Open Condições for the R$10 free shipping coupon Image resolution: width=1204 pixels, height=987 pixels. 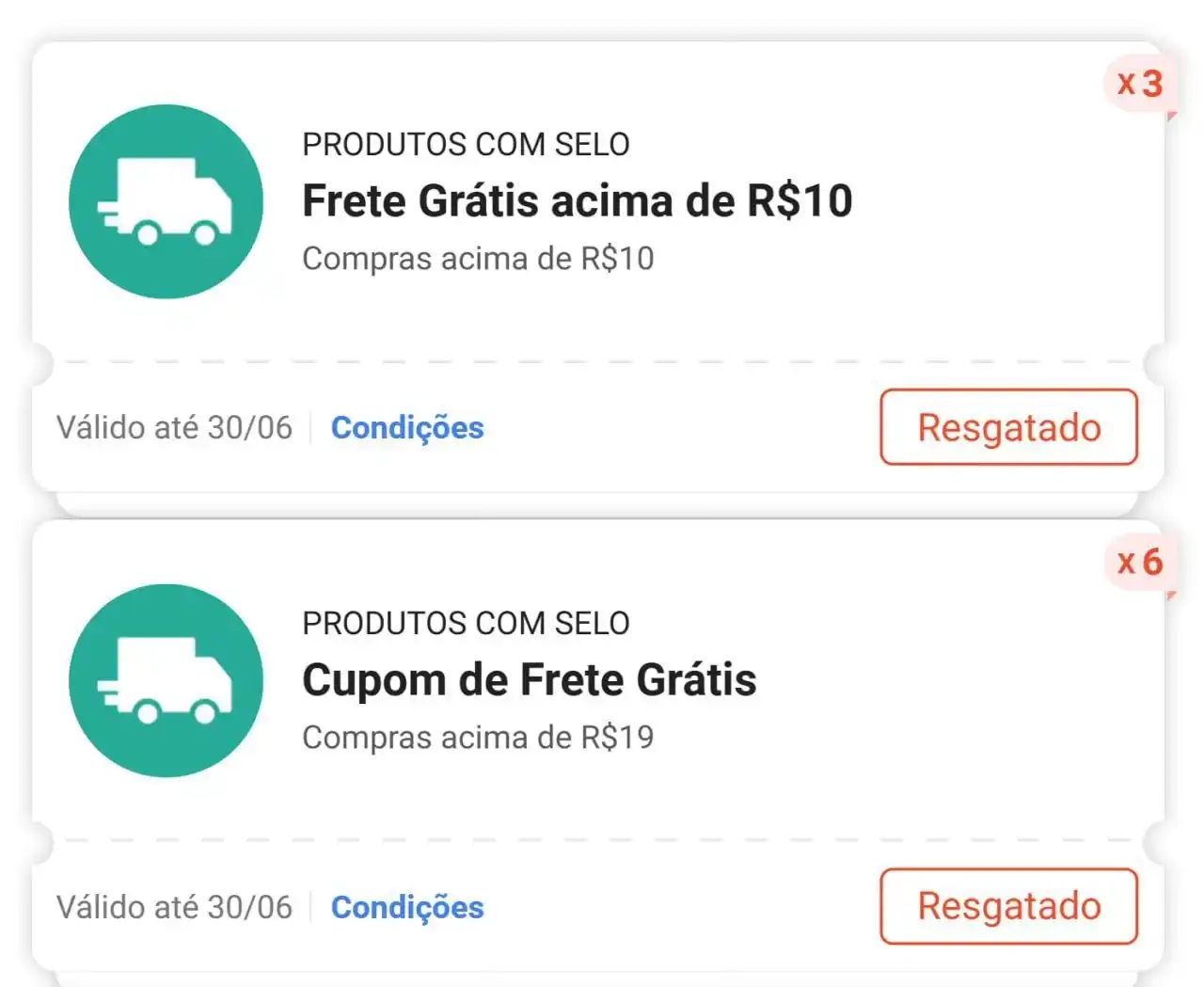[x=407, y=428]
